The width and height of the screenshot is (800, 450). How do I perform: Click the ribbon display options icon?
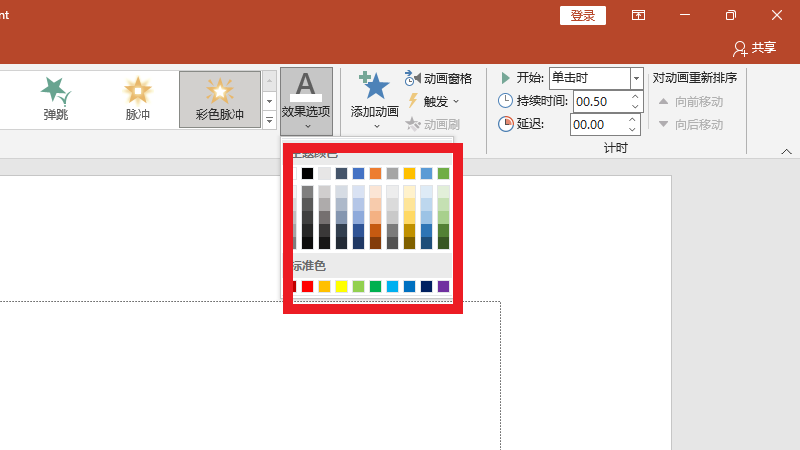[x=638, y=15]
